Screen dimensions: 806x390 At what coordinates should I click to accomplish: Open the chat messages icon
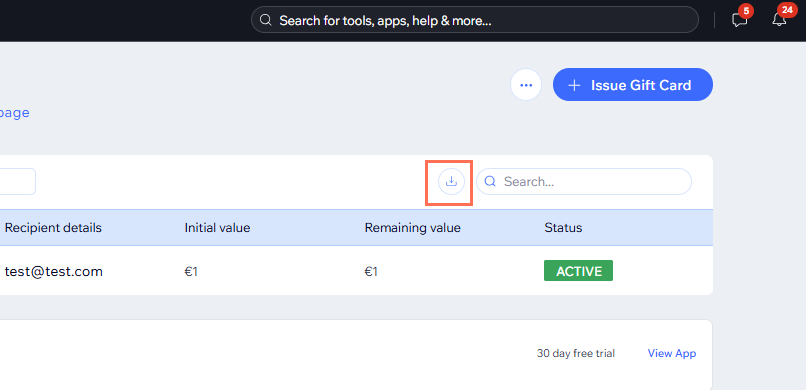[739, 20]
